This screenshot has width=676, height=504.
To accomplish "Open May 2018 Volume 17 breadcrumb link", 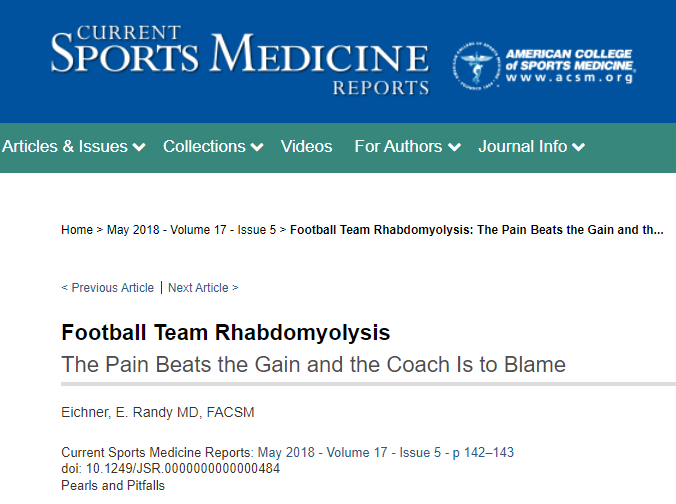I will 191,230.
